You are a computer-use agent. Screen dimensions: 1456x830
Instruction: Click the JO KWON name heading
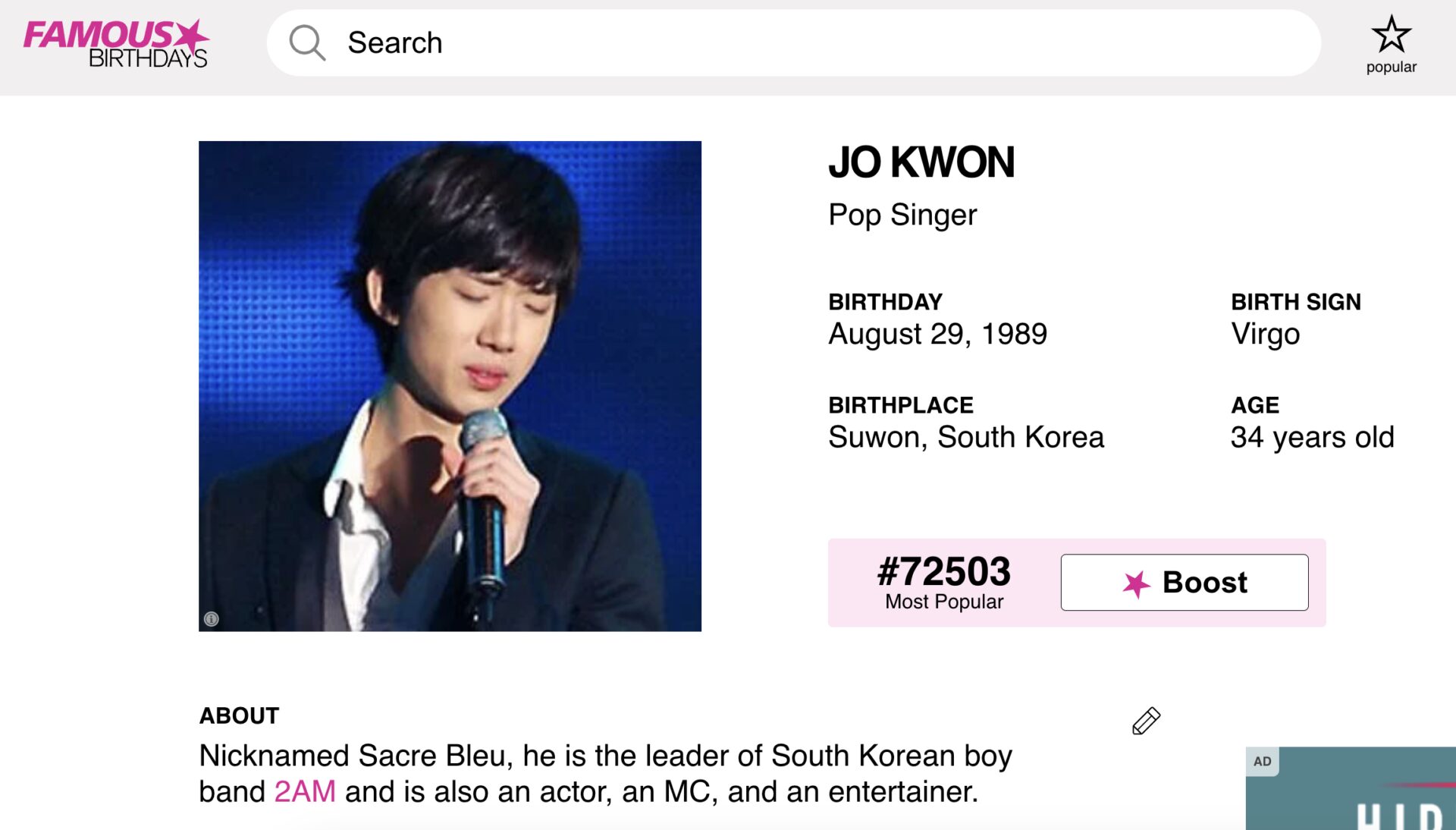point(921,162)
